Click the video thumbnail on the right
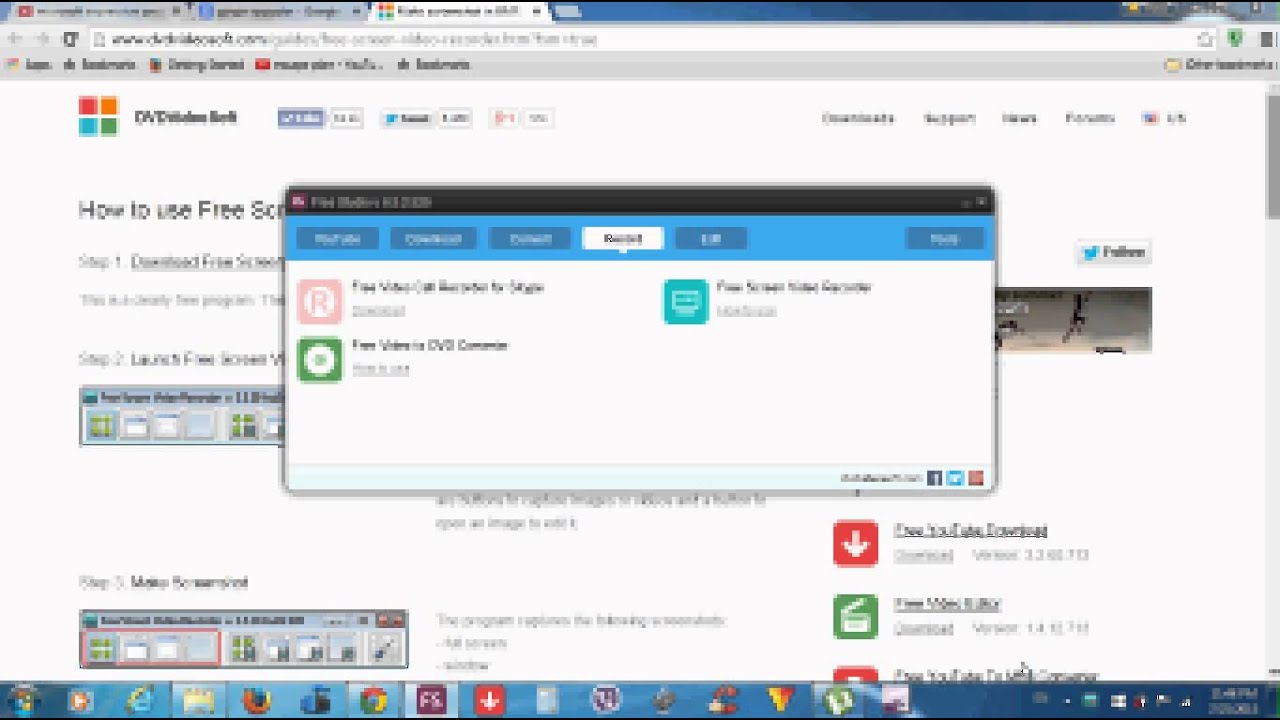The height and width of the screenshot is (720, 1280). pos(1072,320)
